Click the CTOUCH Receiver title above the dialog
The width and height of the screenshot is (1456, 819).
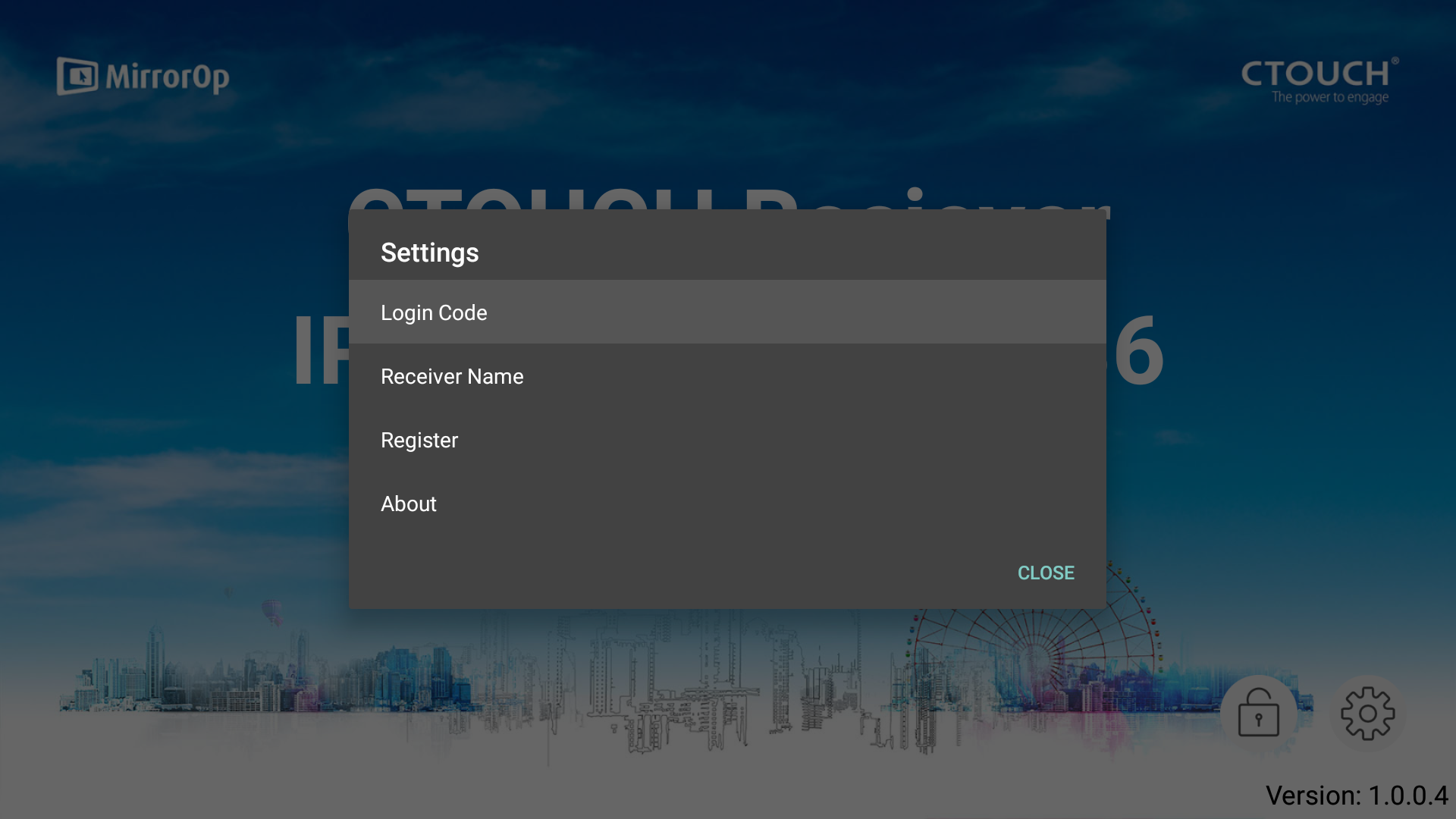[x=728, y=200]
